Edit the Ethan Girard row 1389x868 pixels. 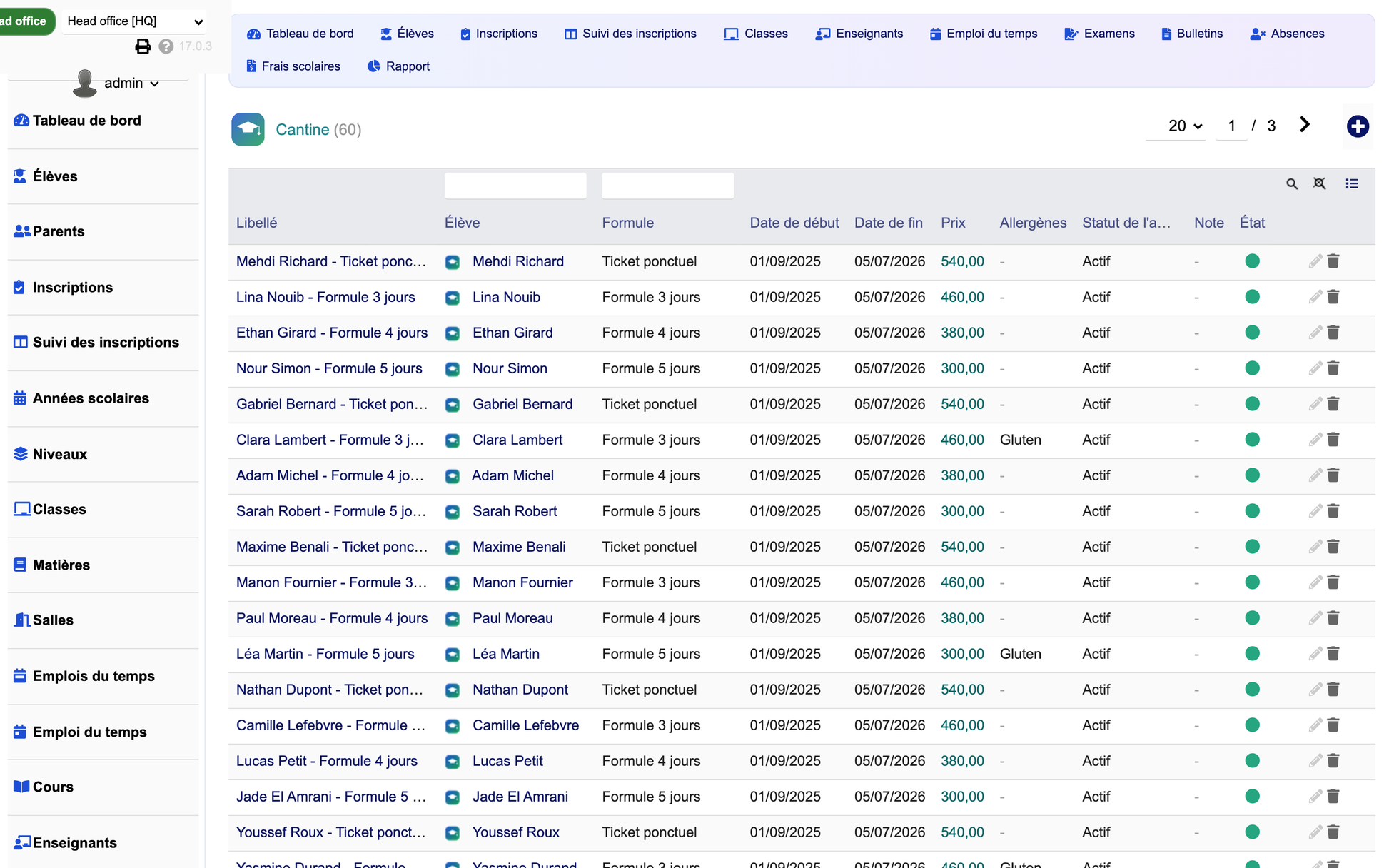(1315, 333)
